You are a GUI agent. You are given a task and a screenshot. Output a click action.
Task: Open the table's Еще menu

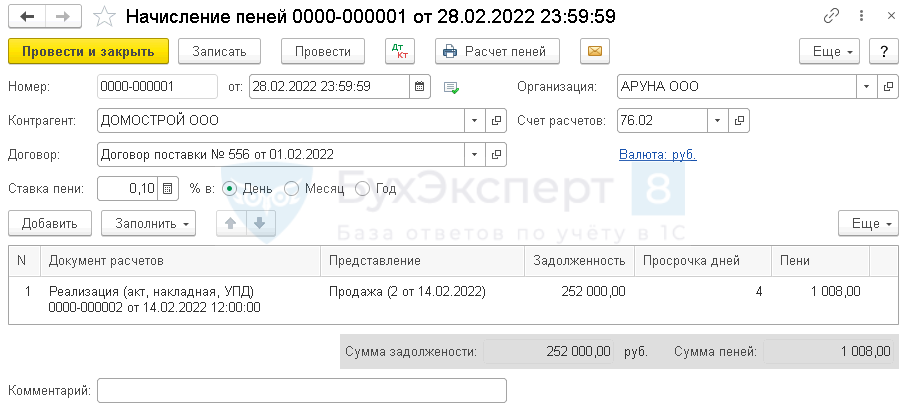(x=867, y=223)
